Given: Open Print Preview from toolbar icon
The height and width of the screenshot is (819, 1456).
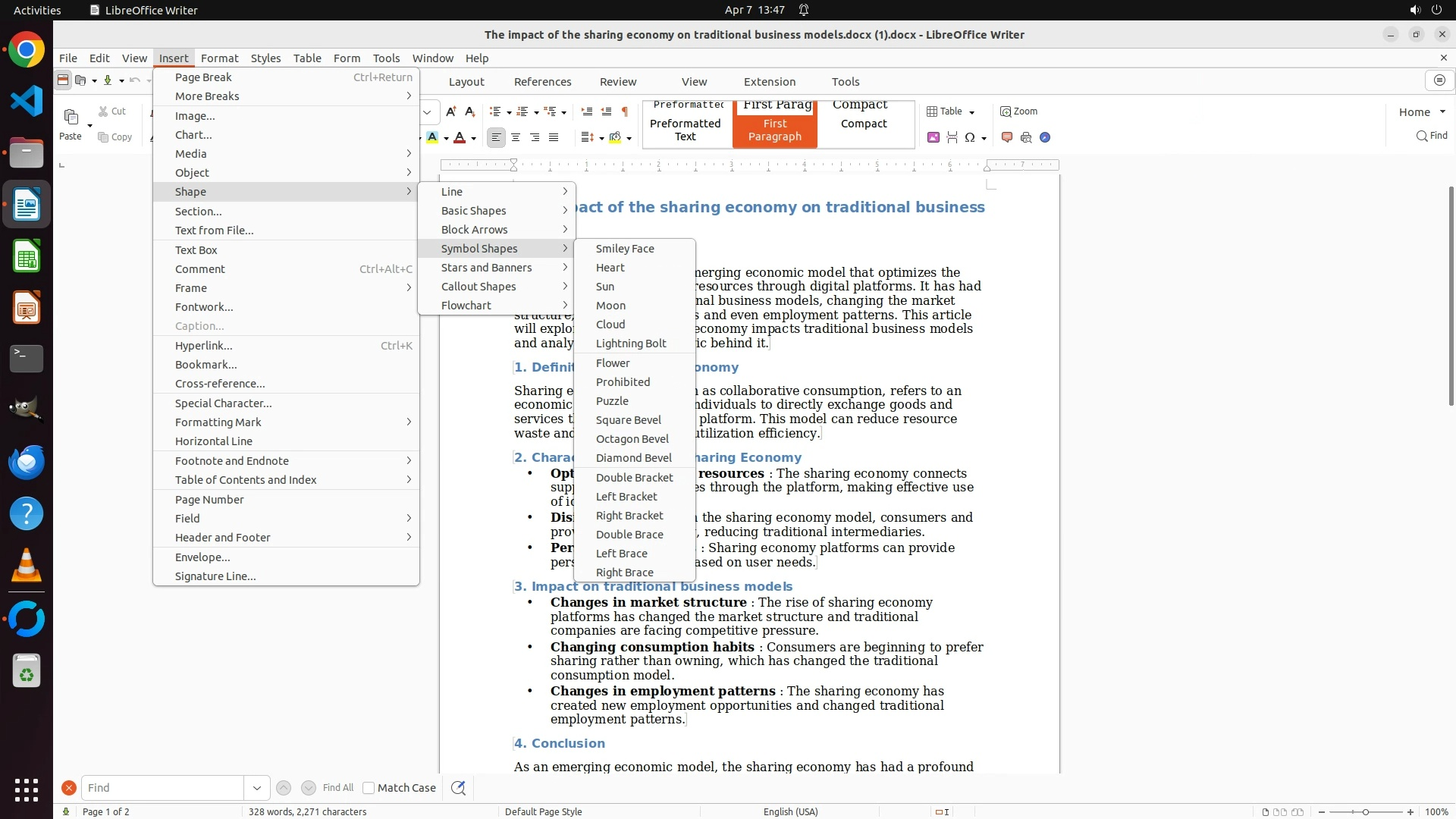Looking at the screenshot, I should coord(1026,137).
